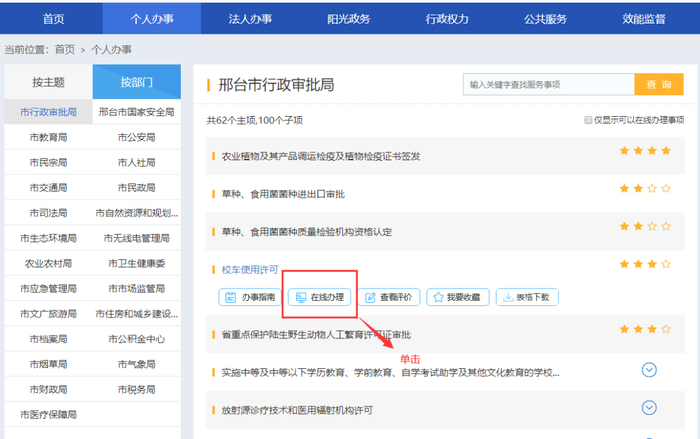Screen dimensions: 700x439
Task: Open 市财政局 department
Action: click(48, 389)
